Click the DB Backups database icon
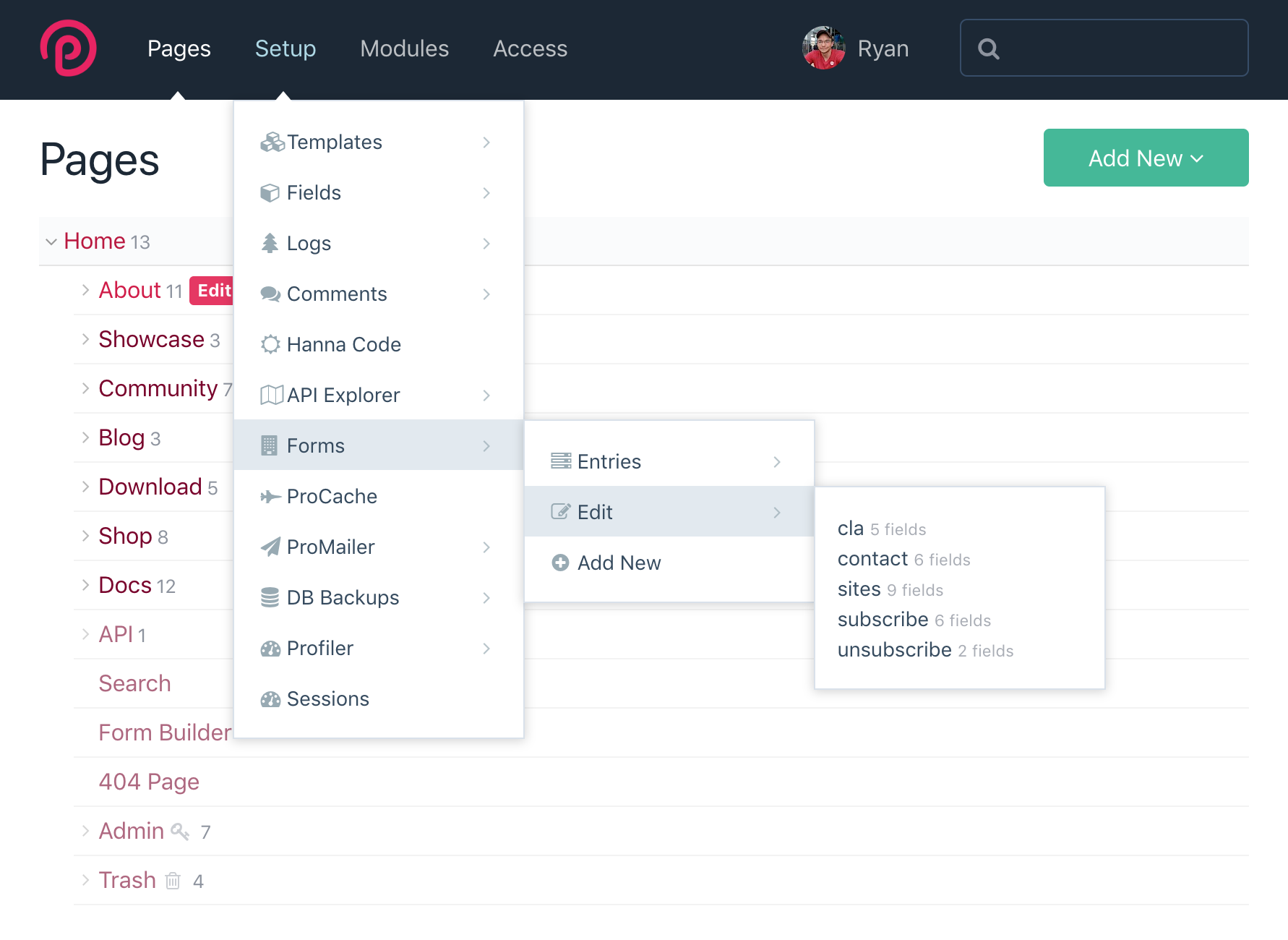1288x940 pixels. [x=270, y=598]
